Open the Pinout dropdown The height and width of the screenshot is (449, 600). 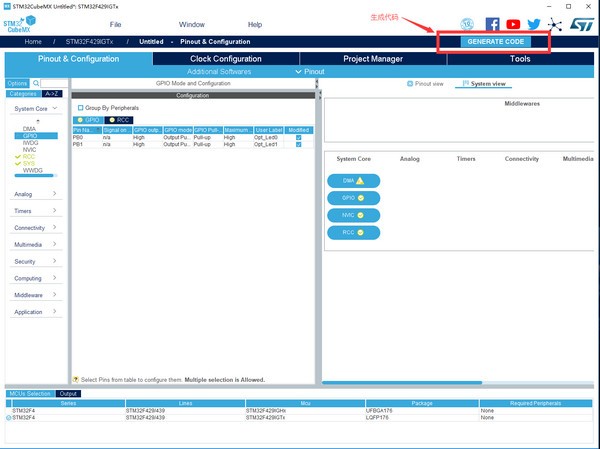coord(311,72)
